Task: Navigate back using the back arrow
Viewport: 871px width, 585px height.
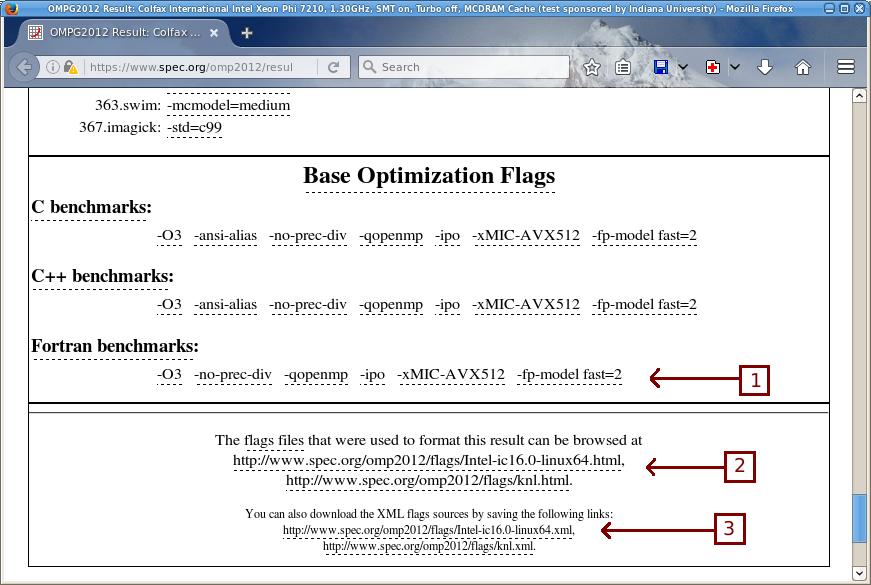Action: click(22, 67)
